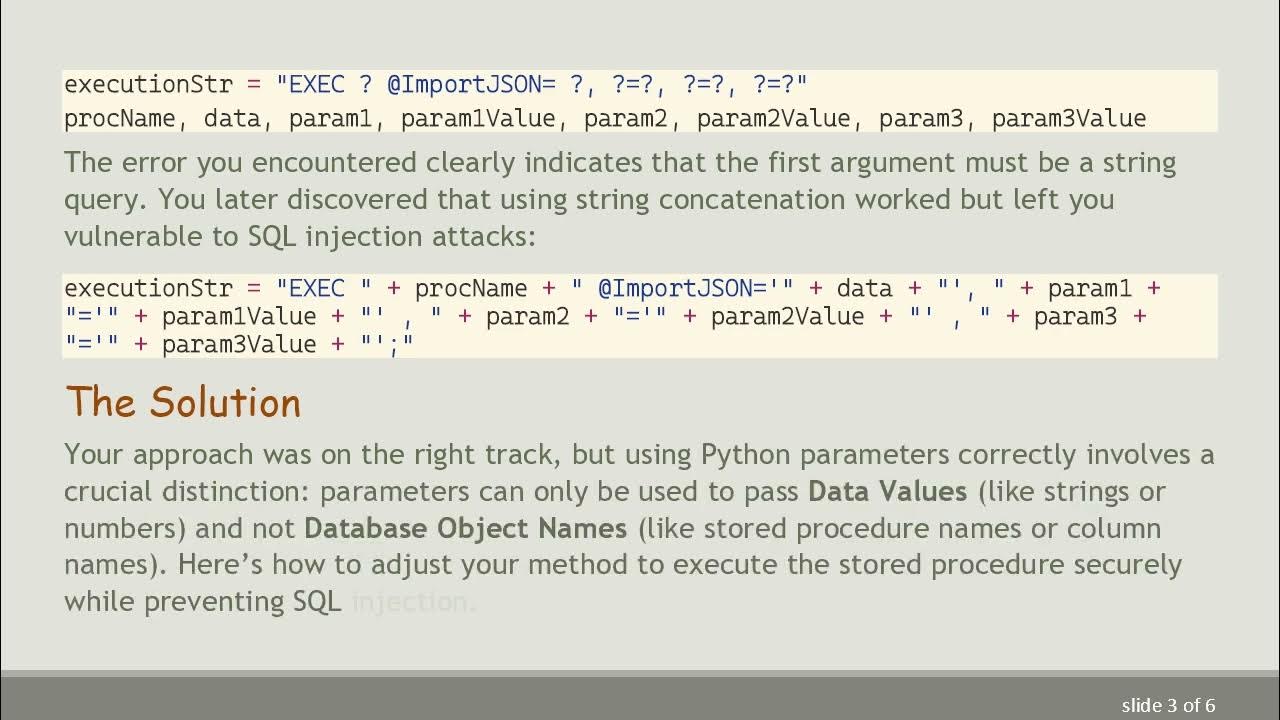Click the bold "Data Values" text
The width and height of the screenshot is (1280, 720).
point(887,492)
